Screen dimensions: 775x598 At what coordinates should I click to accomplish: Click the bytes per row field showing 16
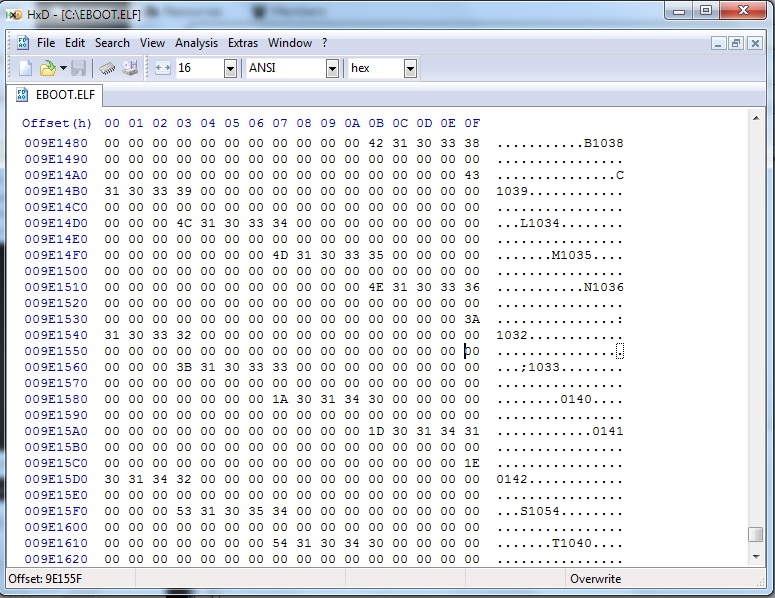pyautogui.click(x=200, y=68)
